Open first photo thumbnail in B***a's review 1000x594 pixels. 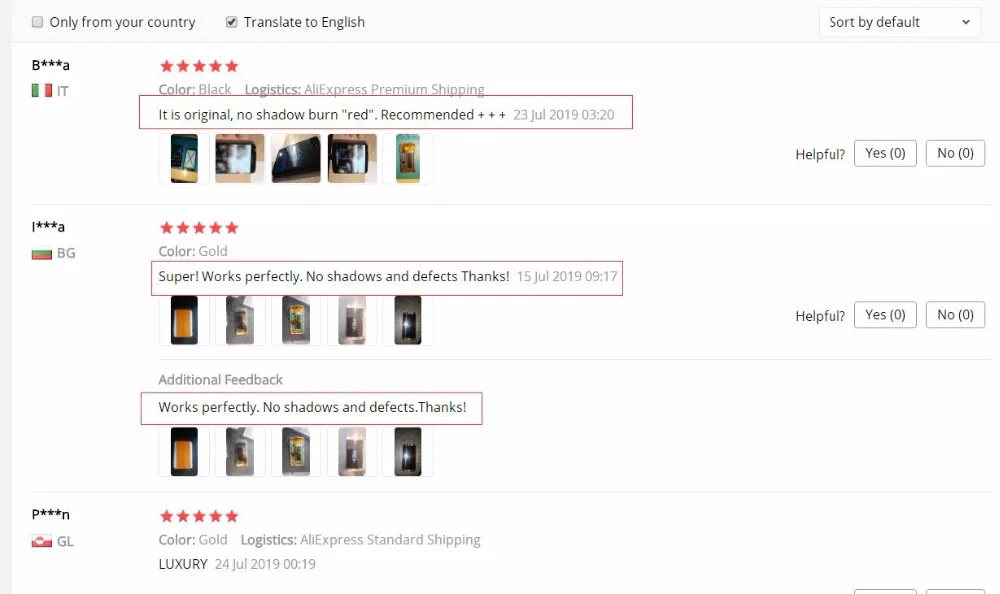point(184,158)
